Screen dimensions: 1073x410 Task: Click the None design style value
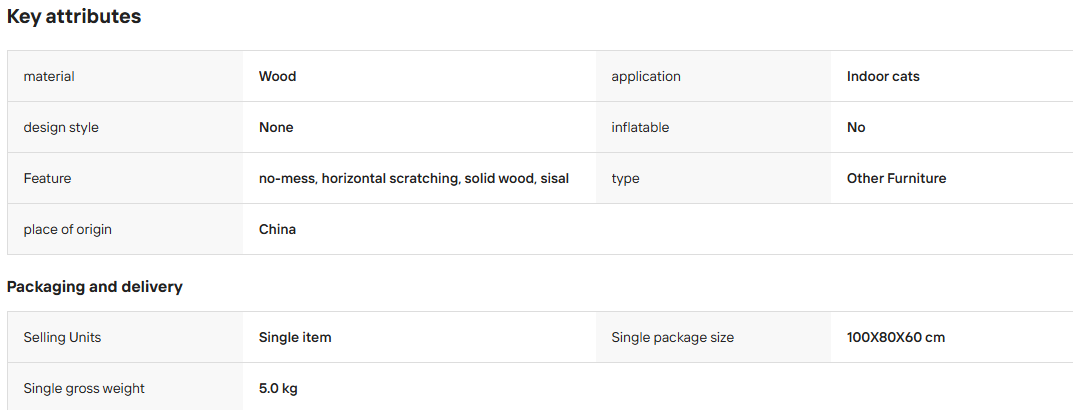pos(276,128)
